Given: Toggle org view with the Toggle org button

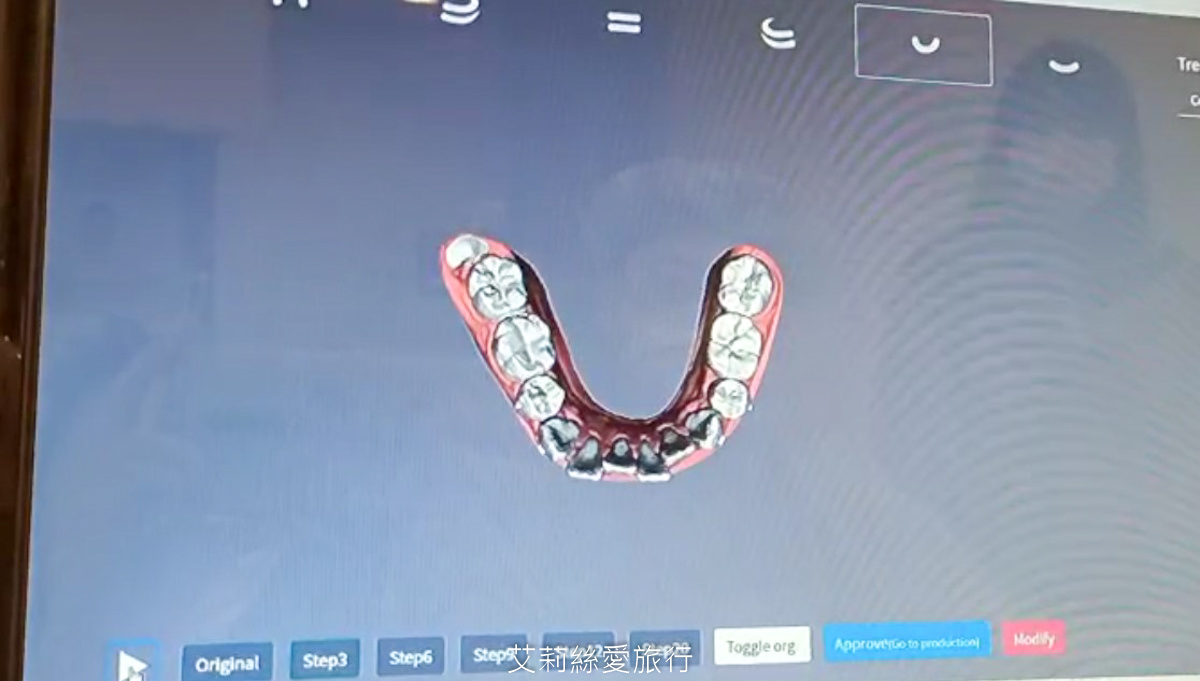Looking at the screenshot, I should [763, 646].
